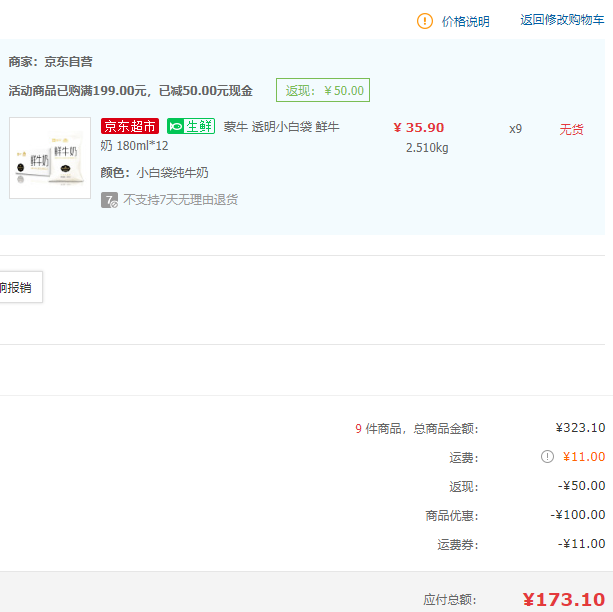
Task: Click the 运费券 label
Action: click(457, 544)
